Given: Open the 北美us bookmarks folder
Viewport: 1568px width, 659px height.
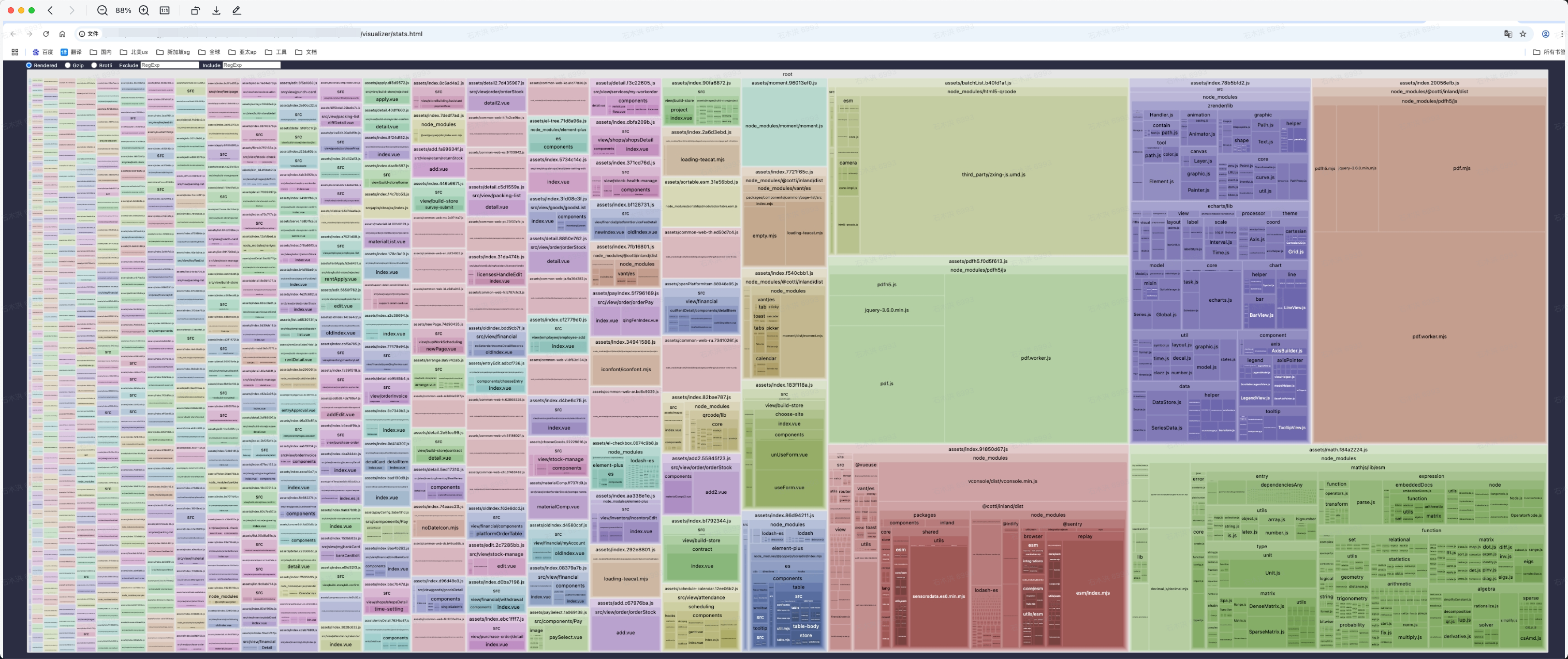Looking at the screenshot, I should pos(134,52).
